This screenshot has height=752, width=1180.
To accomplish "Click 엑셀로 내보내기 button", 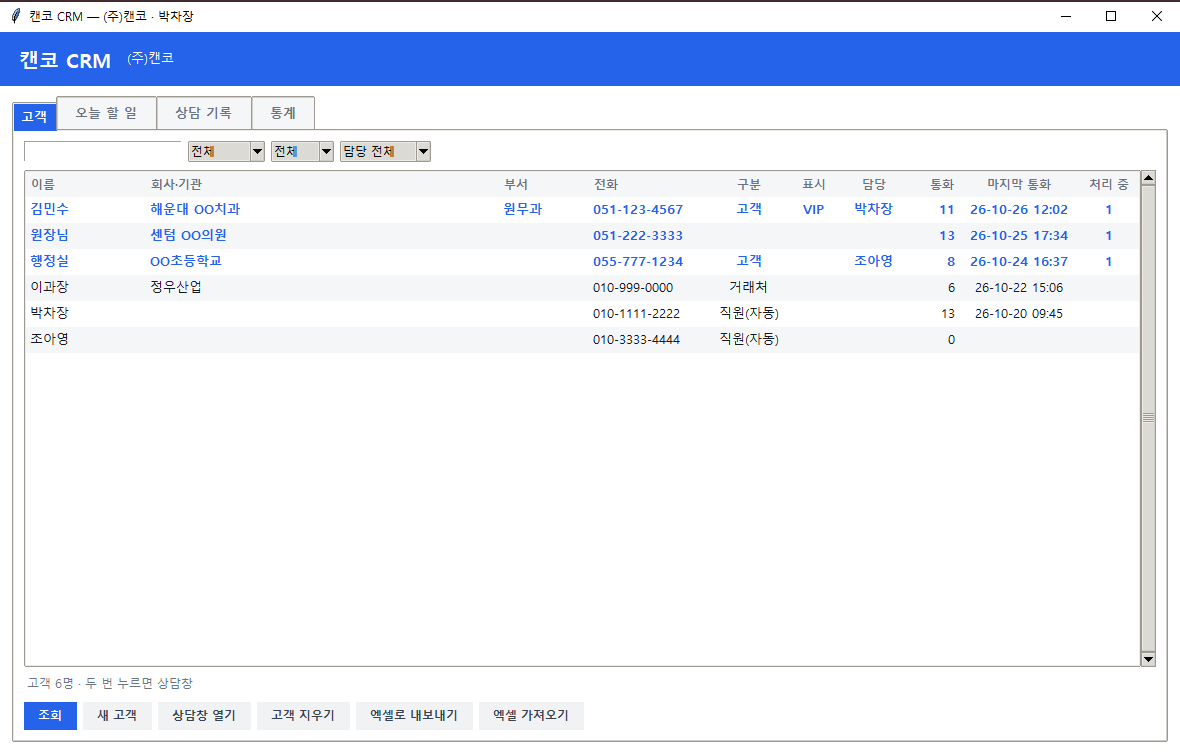I will (414, 715).
